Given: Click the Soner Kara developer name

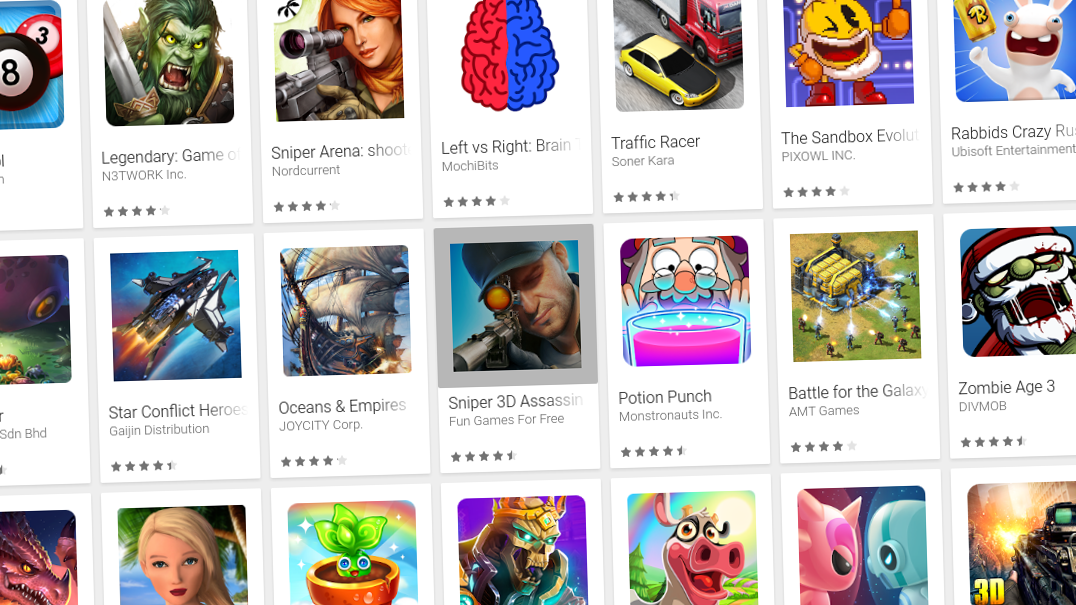Looking at the screenshot, I should (643, 161).
